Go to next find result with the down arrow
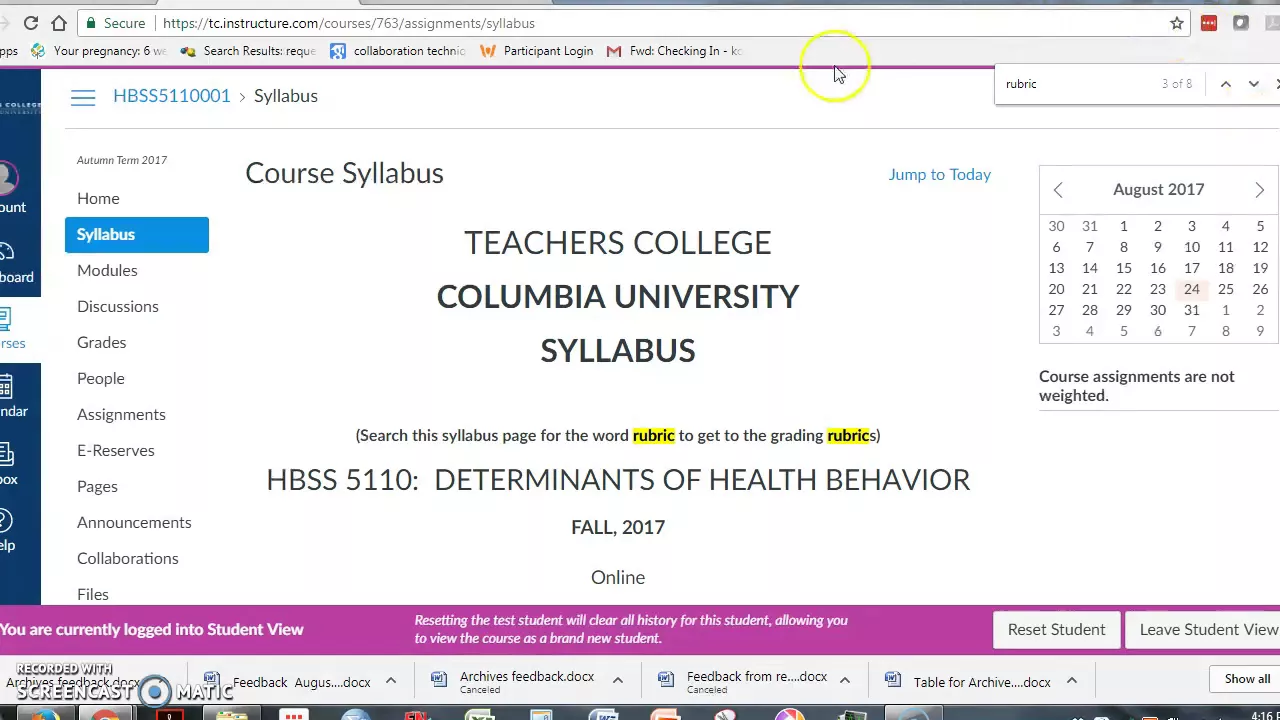1280x720 pixels. click(1253, 84)
